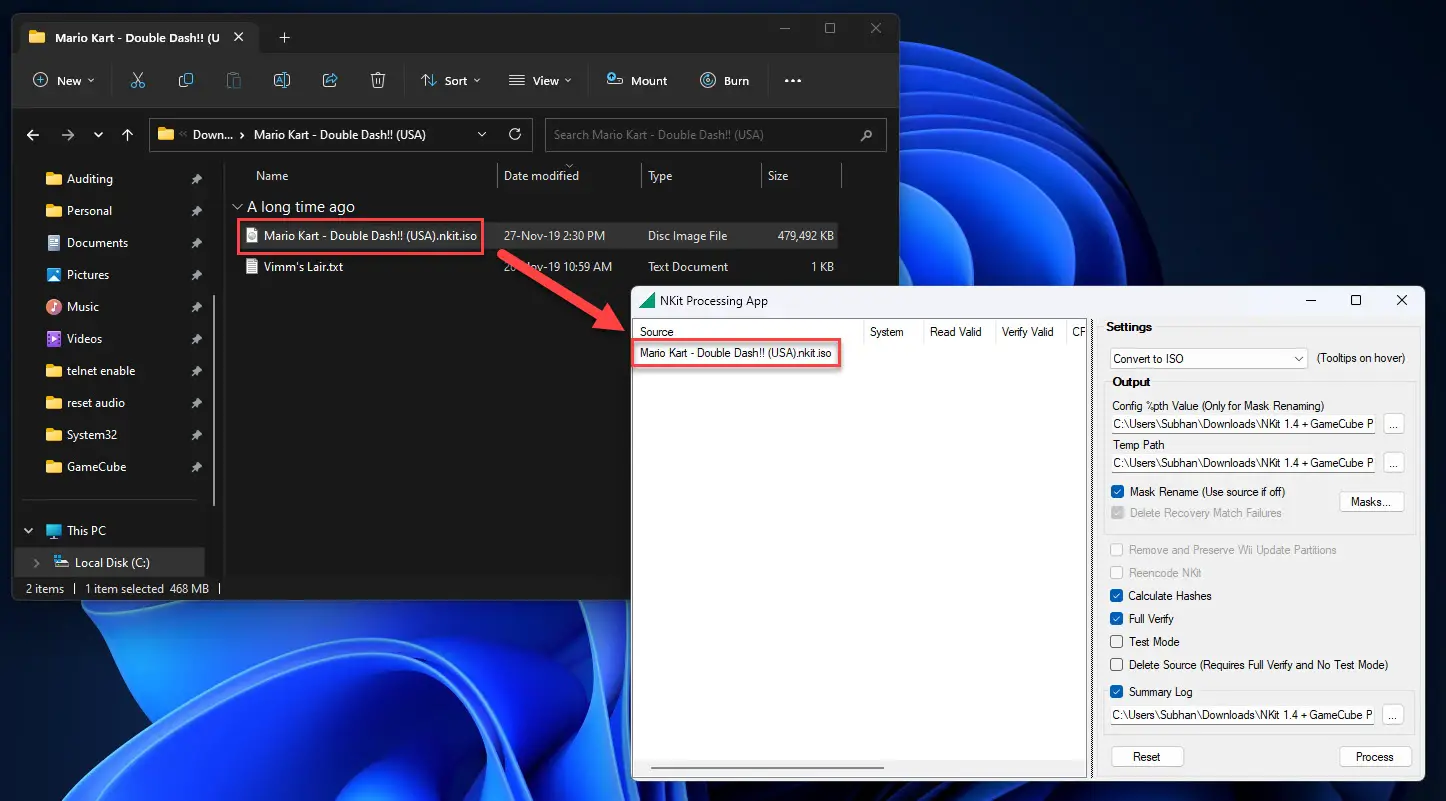Click the Rename icon in Explorer toolbar
The height and width of the screenshot is (801, 1446).
282,80
